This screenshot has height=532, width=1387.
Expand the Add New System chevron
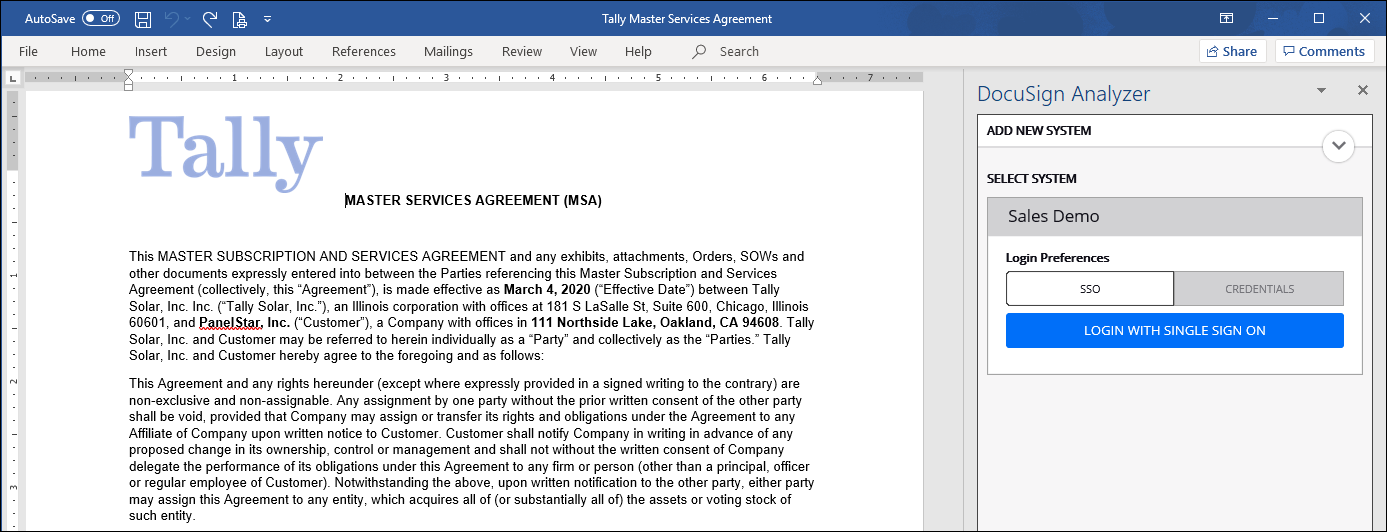click(1338, 146)
